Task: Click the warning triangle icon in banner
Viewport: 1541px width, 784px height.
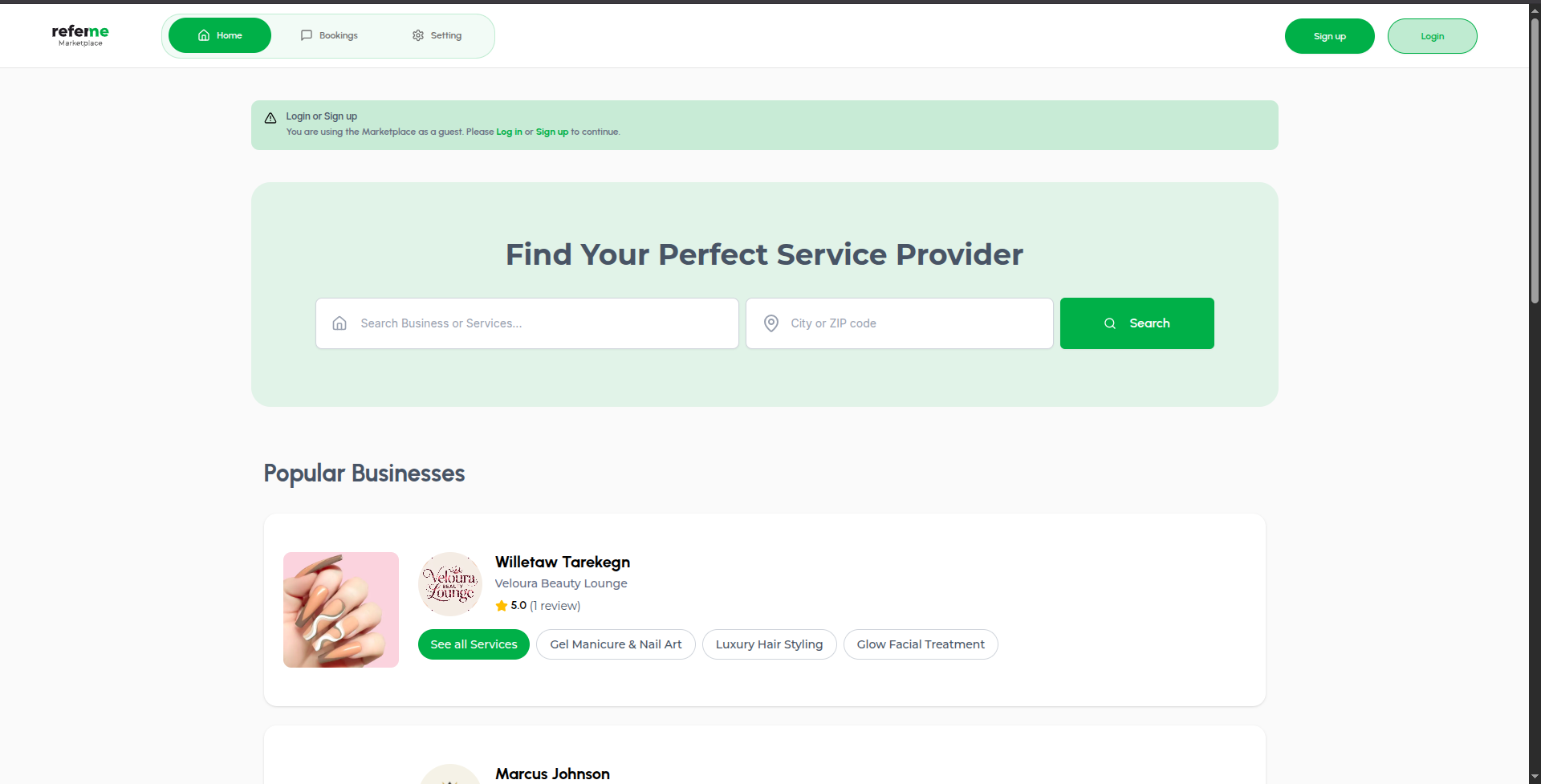Action: (270, 118)
